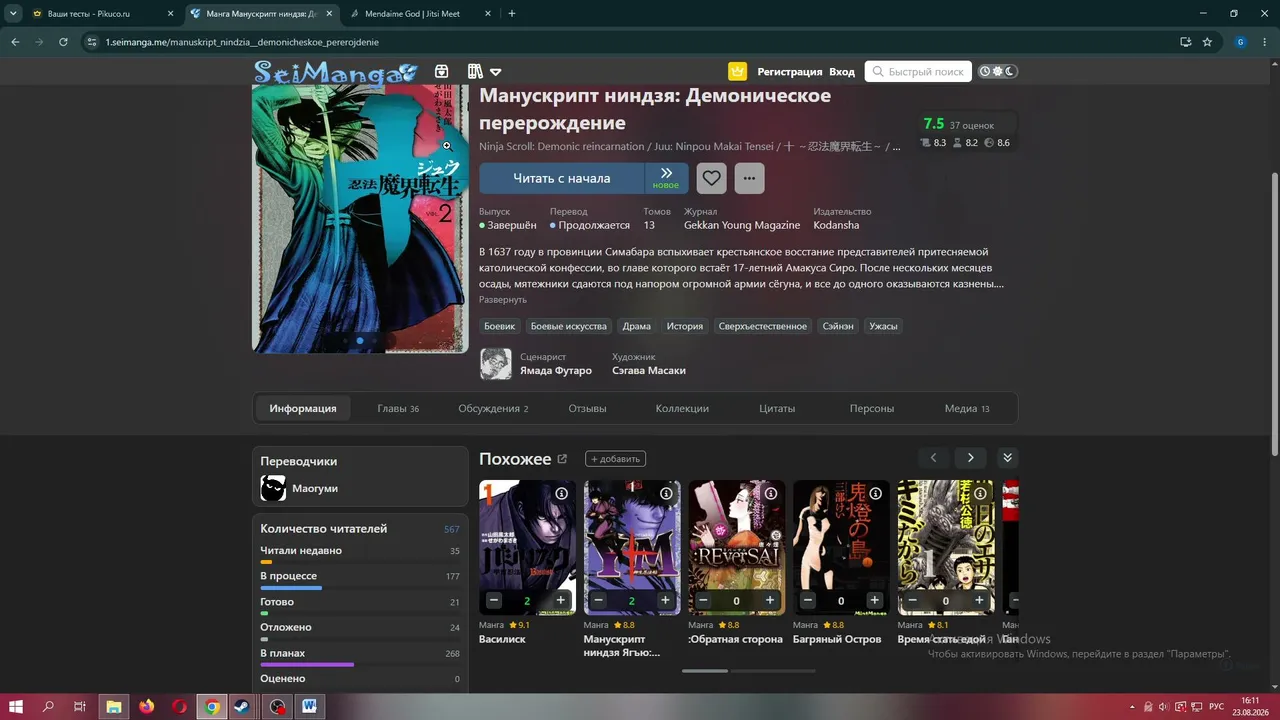This screenshot has height=720, width=1280.
Task: Open the external link icon beside Похожее
Action: 562,459
